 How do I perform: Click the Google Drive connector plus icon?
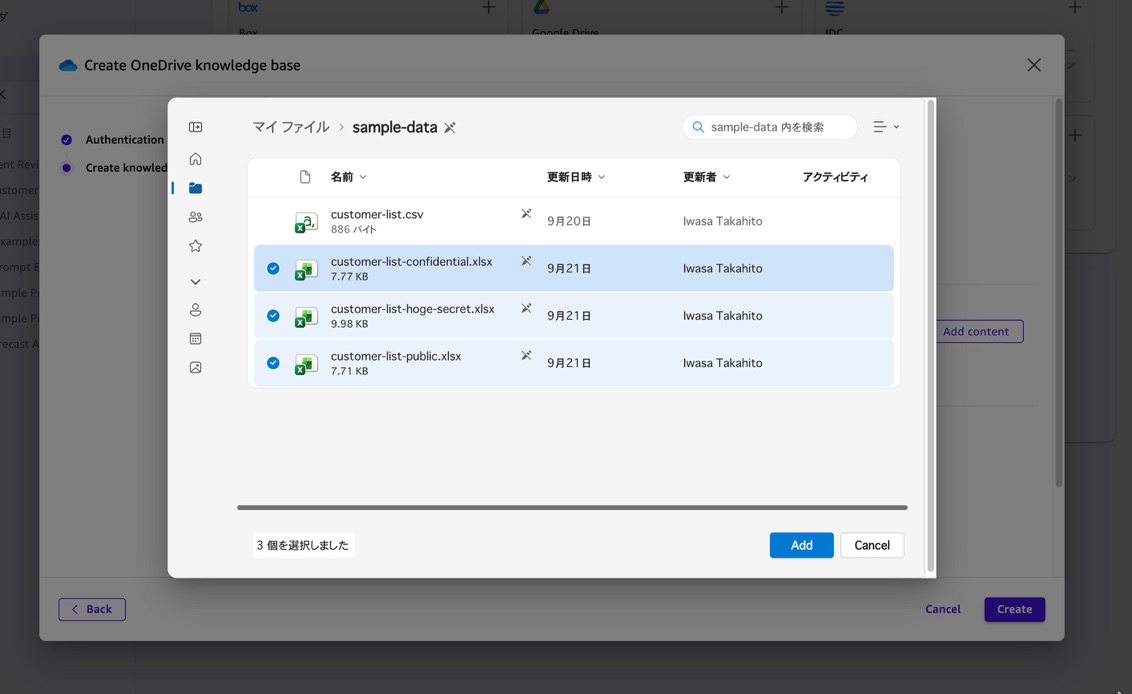coord(782,8)
